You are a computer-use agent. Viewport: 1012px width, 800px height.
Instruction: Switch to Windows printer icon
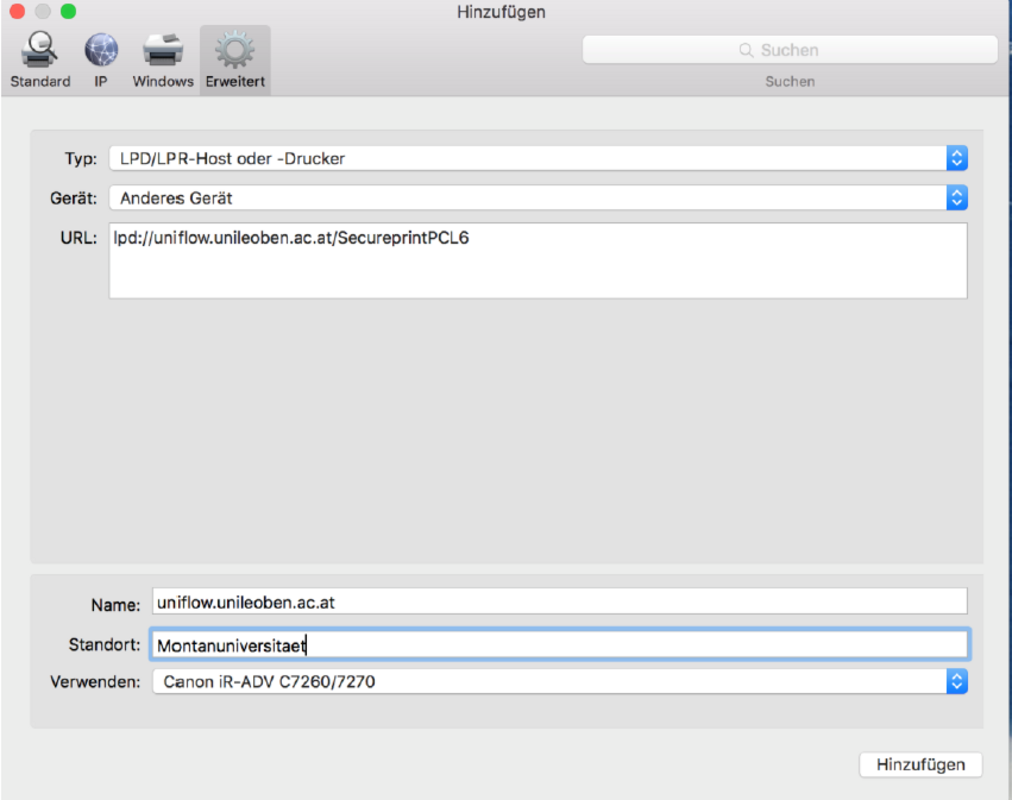pyautogui.click(x=162, y=49)
